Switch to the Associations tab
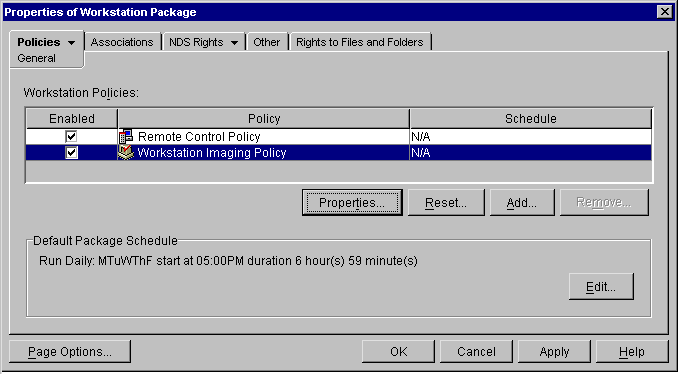 click(122, 42)
